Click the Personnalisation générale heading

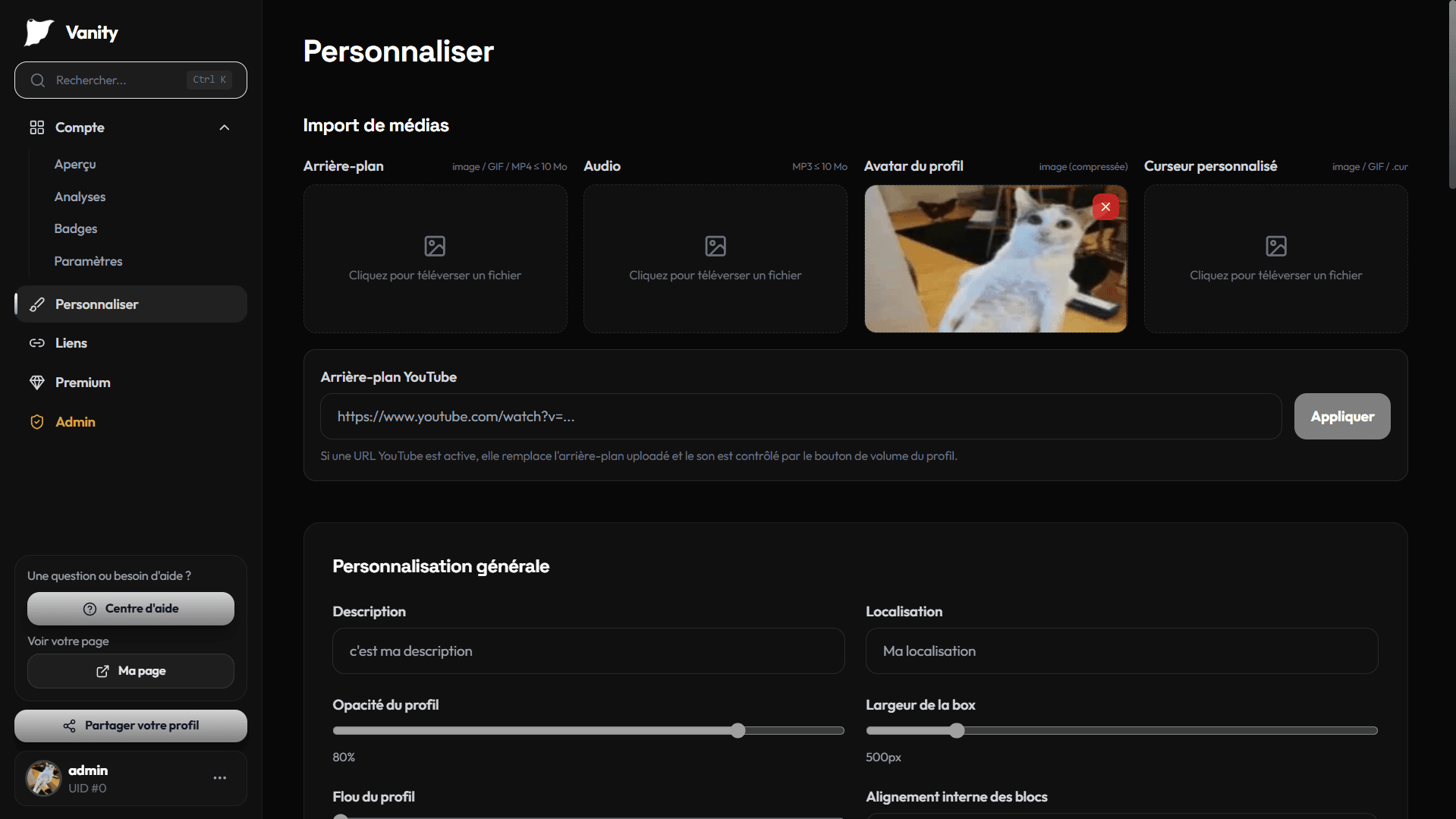tap(441, 566)
